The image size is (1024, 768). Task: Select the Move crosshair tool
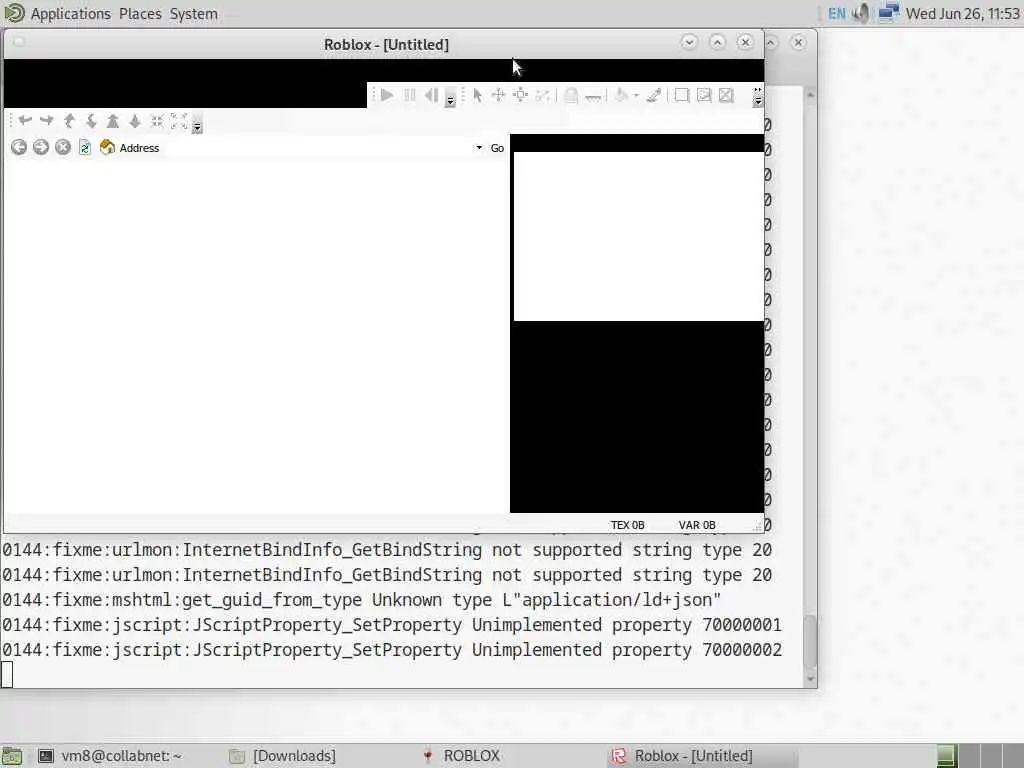[x=498, y=95]
